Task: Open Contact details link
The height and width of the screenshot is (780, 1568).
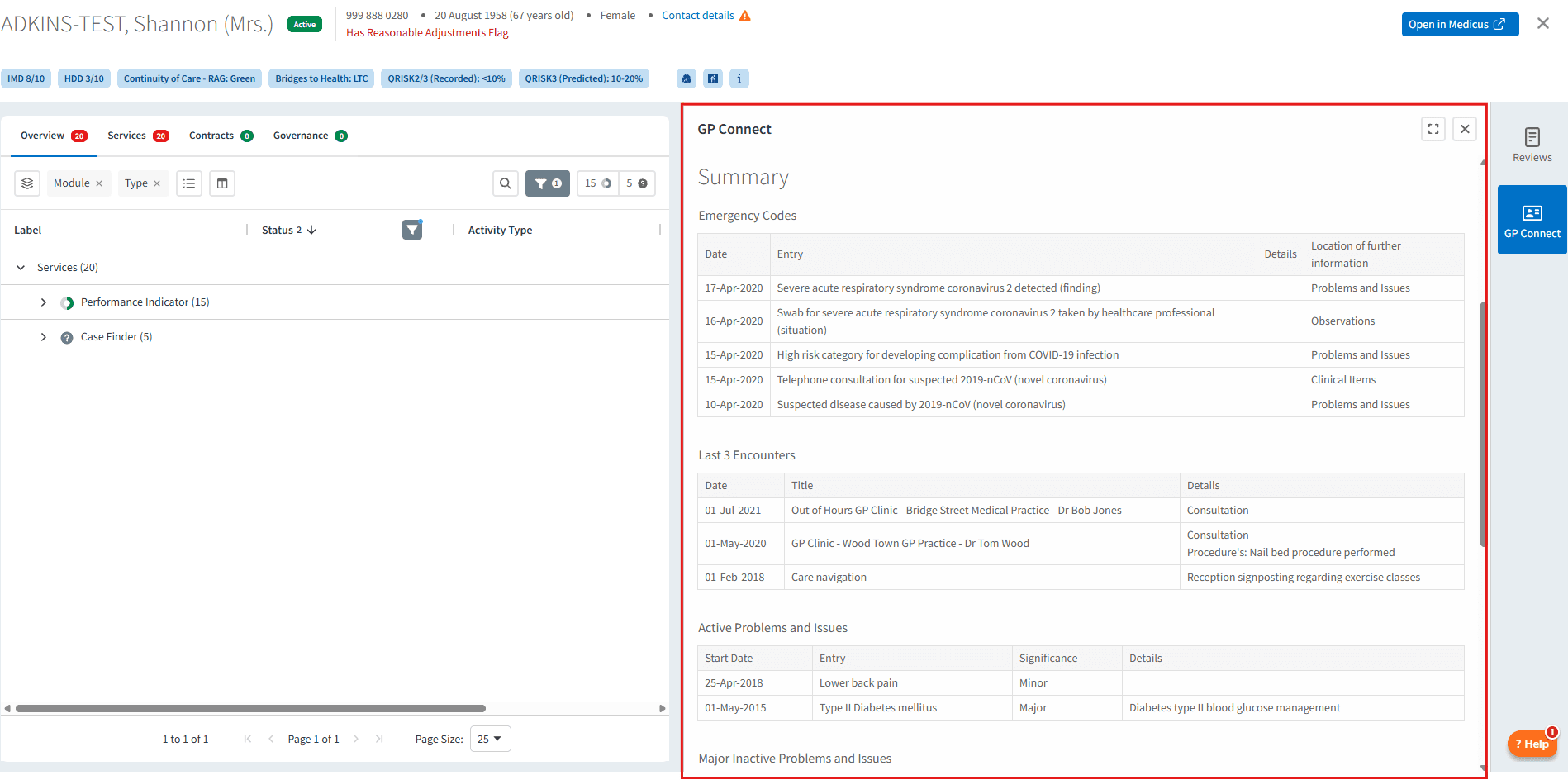Action: (x=698, y=15)
